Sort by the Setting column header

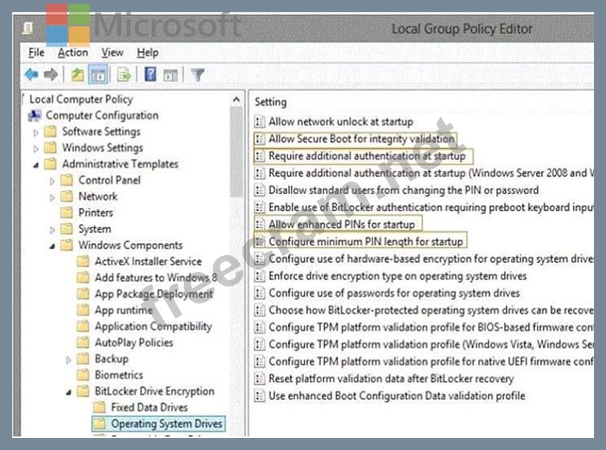271,102
